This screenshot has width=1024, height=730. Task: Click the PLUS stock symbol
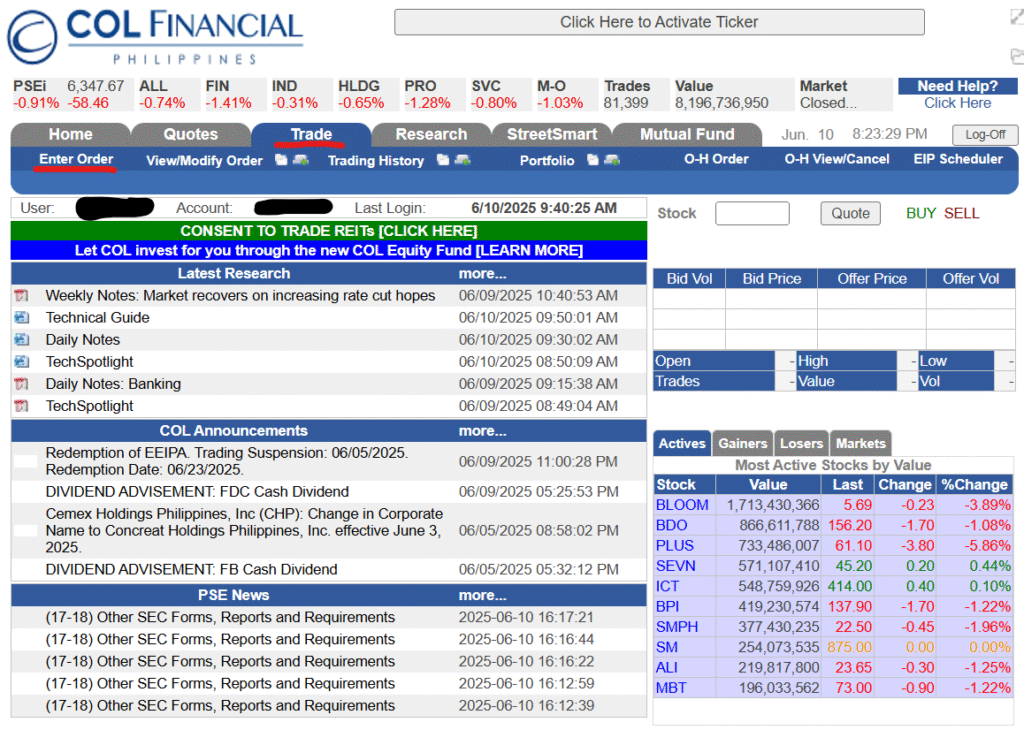675,546
